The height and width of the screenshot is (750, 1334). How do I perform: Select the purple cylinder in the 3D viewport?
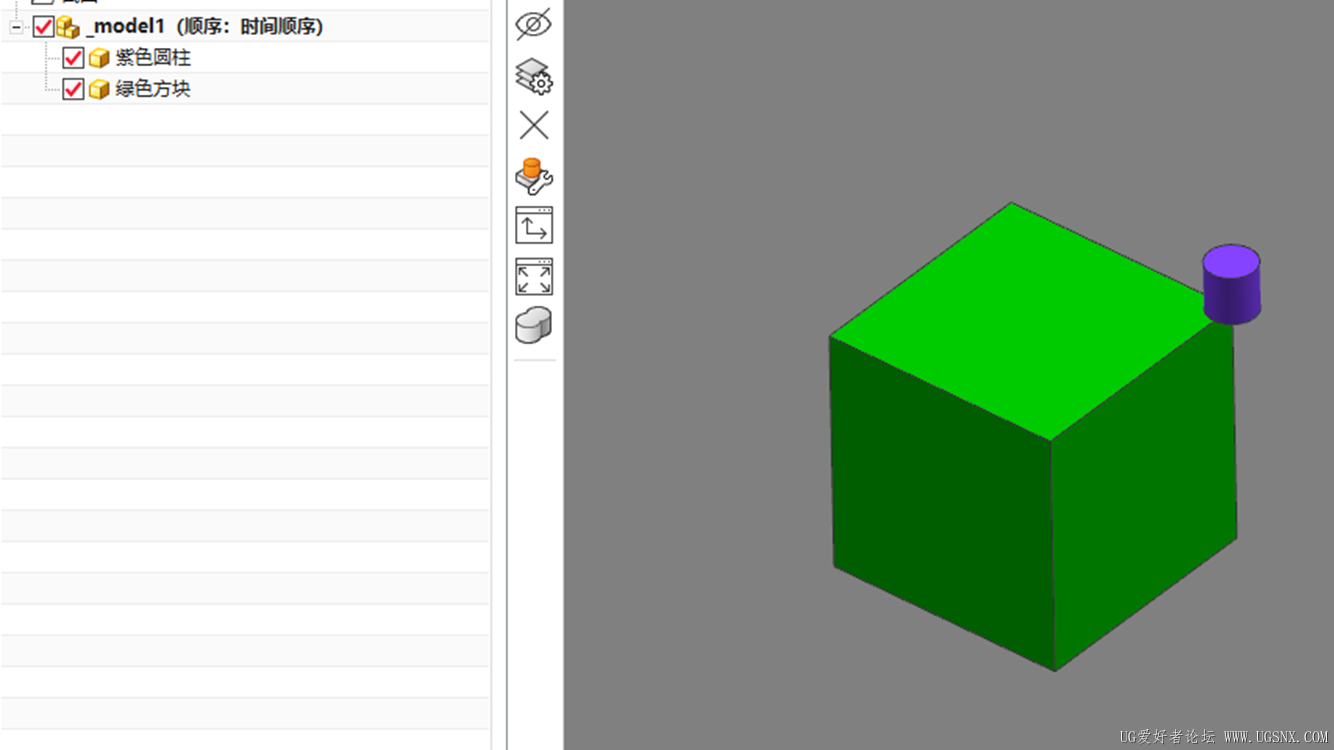[x=1231, y=284]
